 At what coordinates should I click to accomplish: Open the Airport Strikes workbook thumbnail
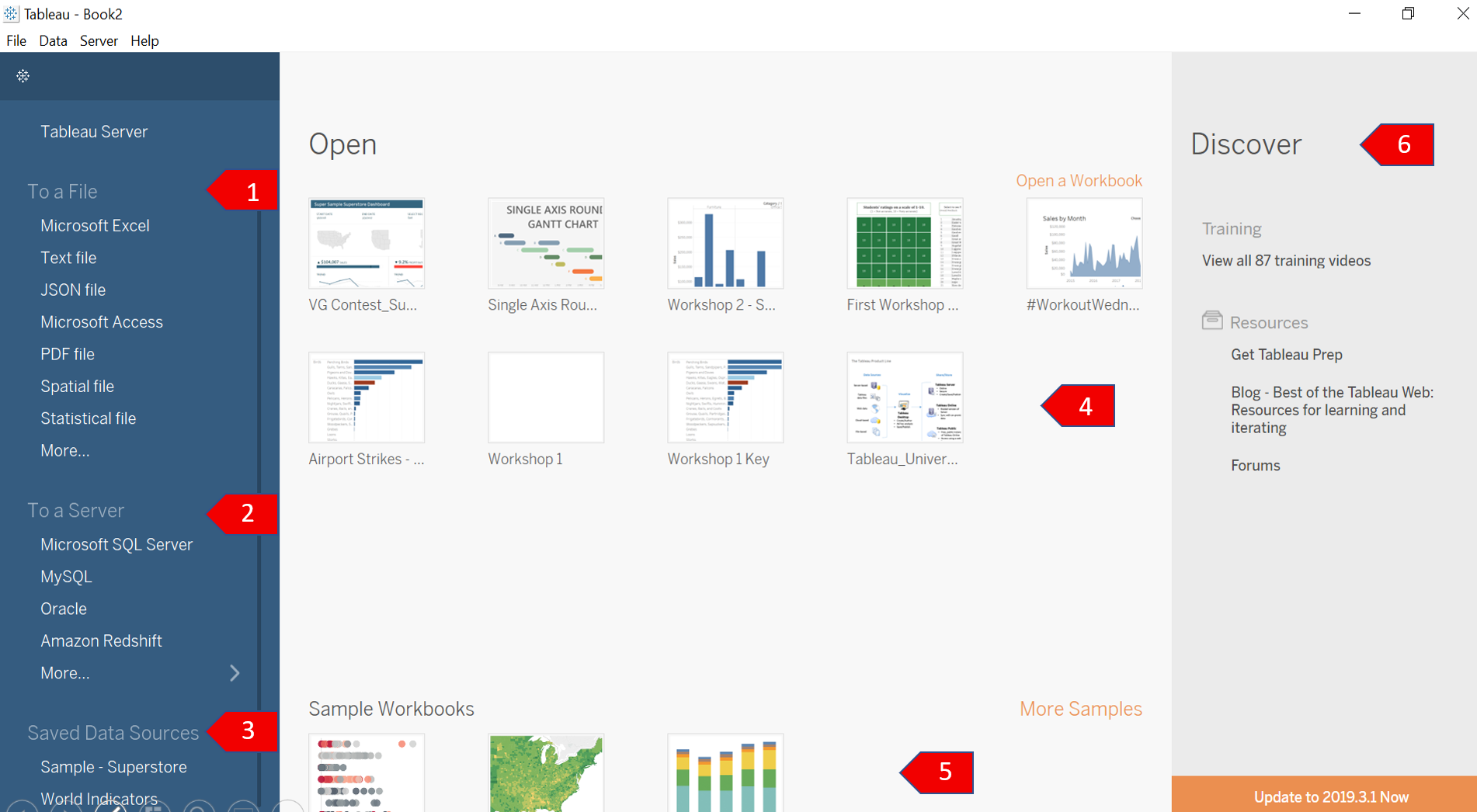click(x=366, y=397)
